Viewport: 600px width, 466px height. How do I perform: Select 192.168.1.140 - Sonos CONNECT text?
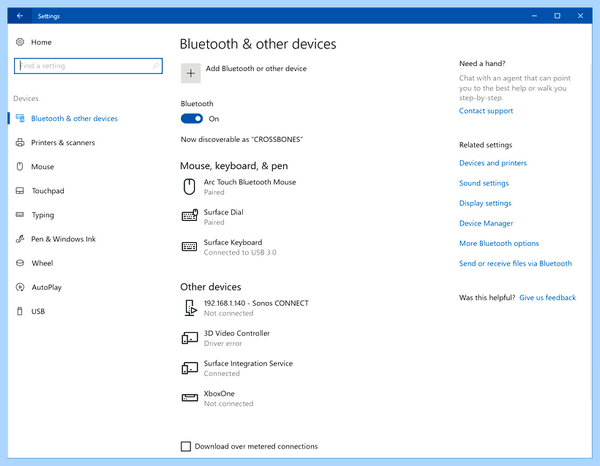coord(256,303)
